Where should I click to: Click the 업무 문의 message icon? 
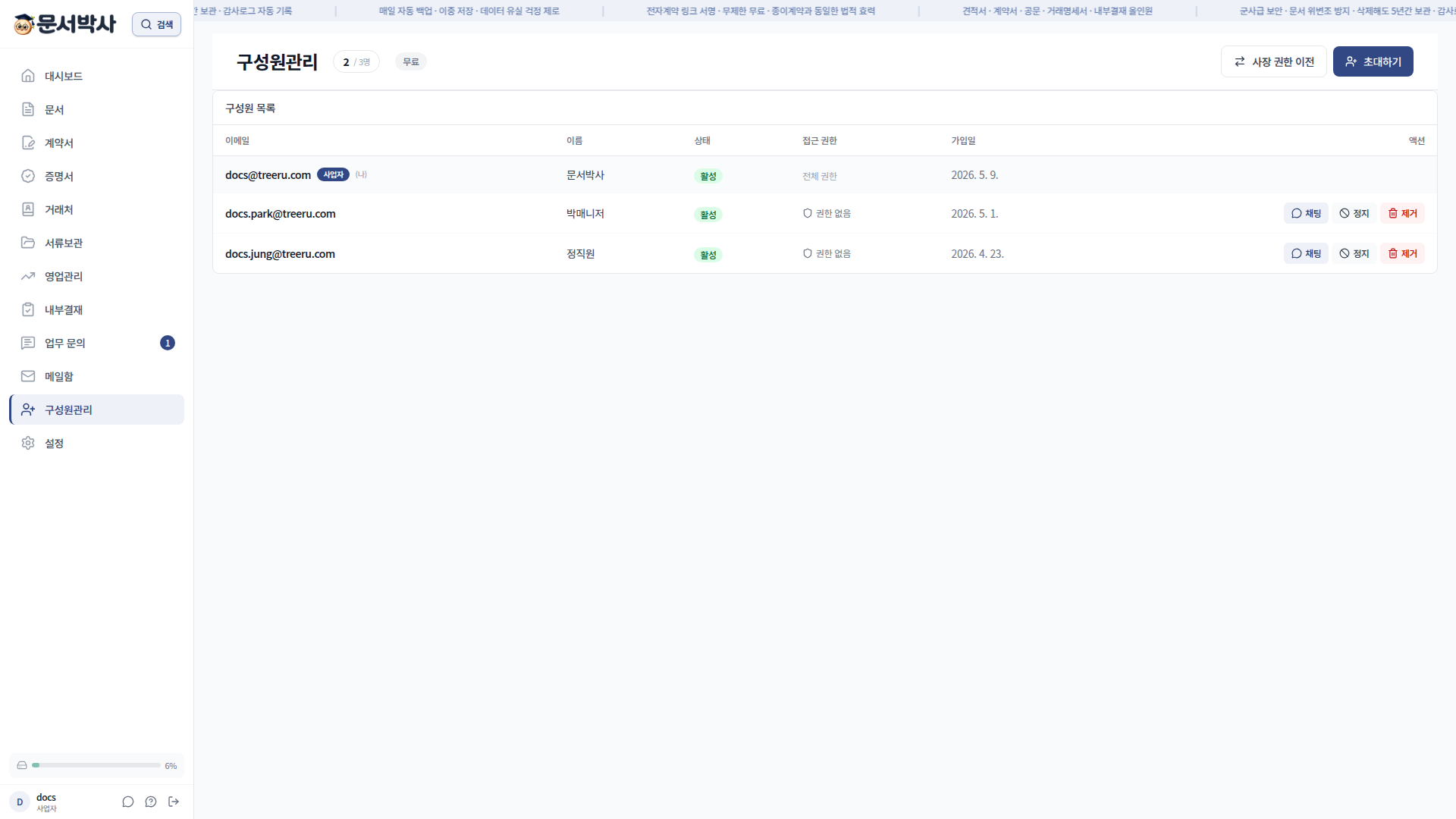coord(28,343)
